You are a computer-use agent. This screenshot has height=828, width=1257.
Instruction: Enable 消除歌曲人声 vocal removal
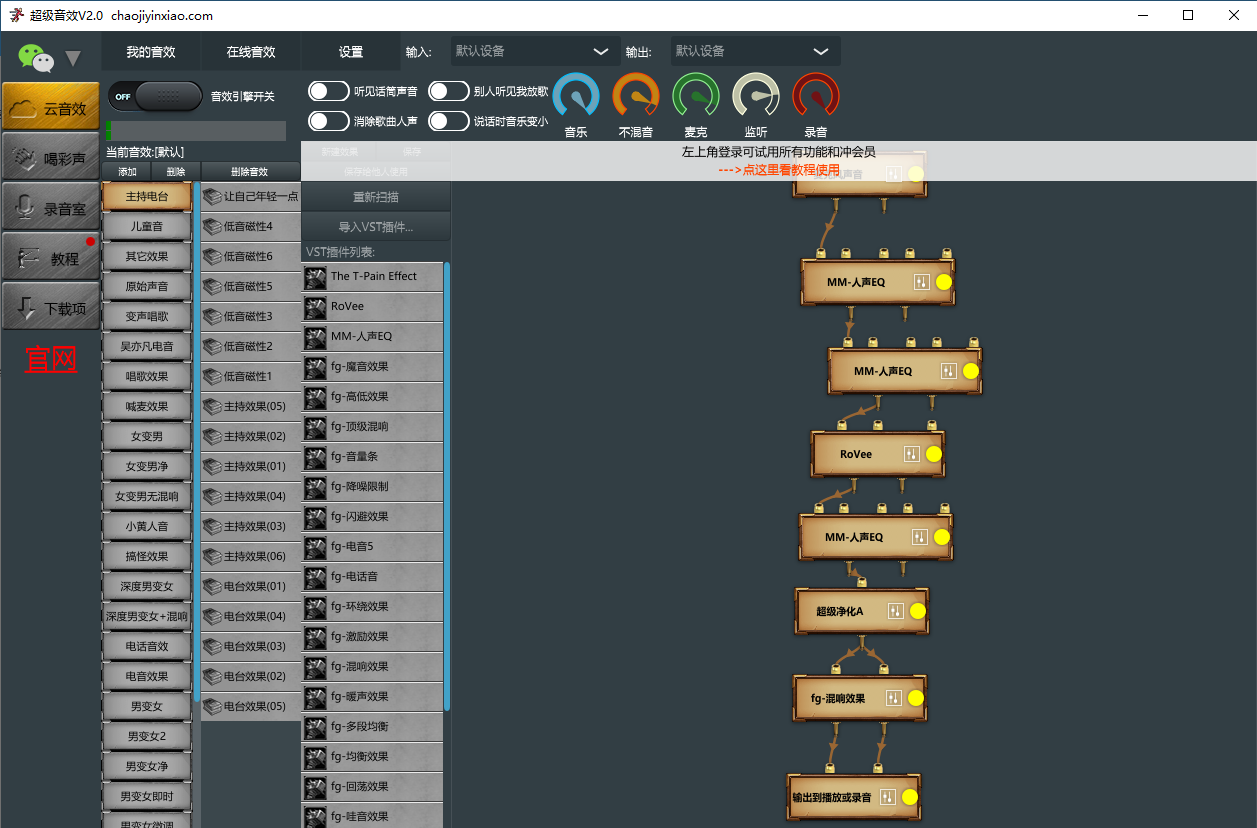(x=328, y=120)
